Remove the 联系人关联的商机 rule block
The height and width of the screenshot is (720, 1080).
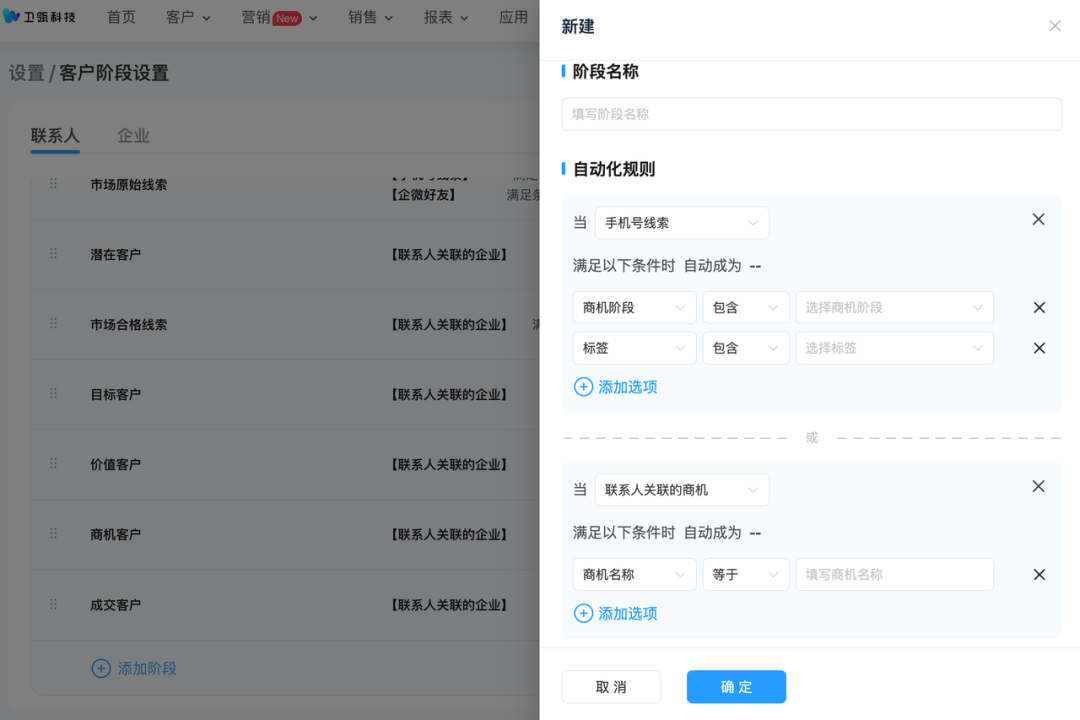(1038, 487)
